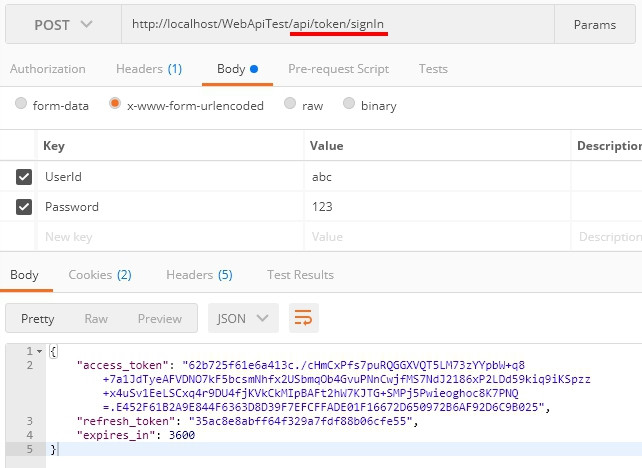Select the form-data radio button
Image resolution: width=642 pixels, height=468 pixels.
(x=21, y=103)
